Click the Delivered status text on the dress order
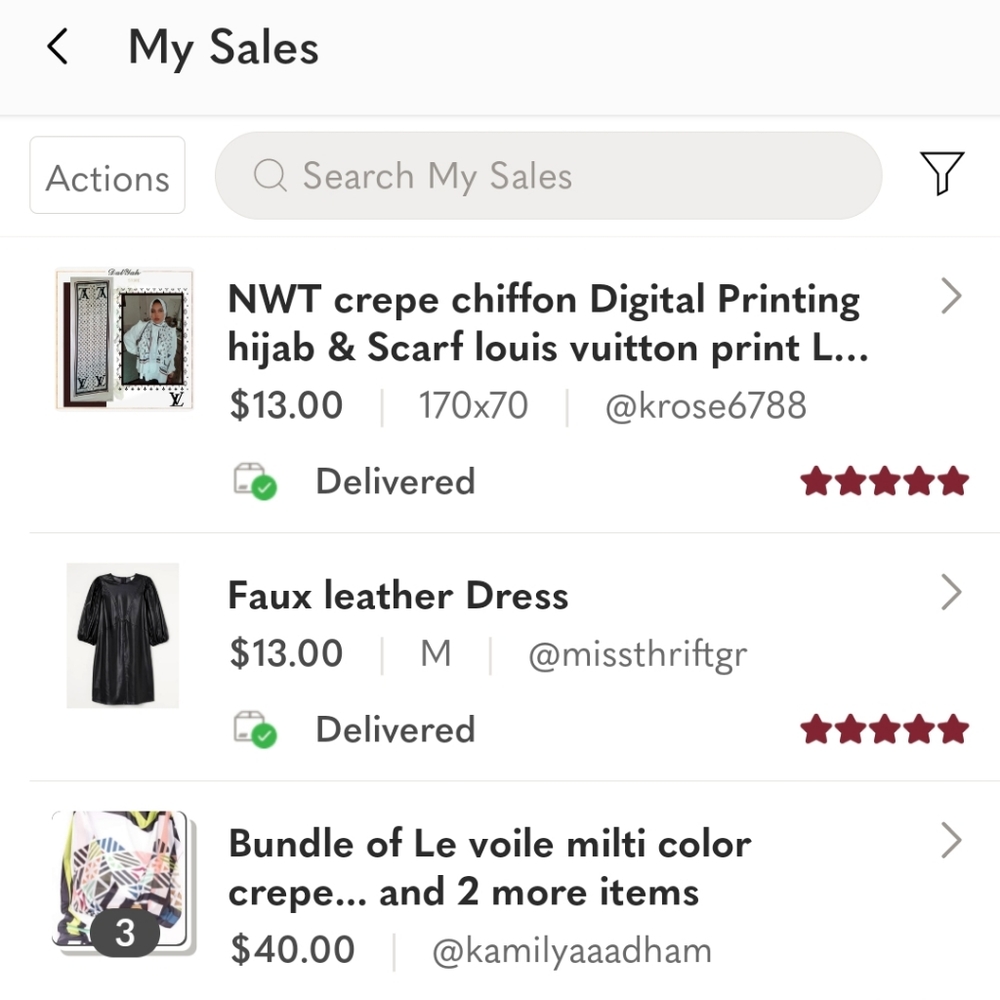Image resolution: width=1000 pixels, height=1000 pixels. 395,729
